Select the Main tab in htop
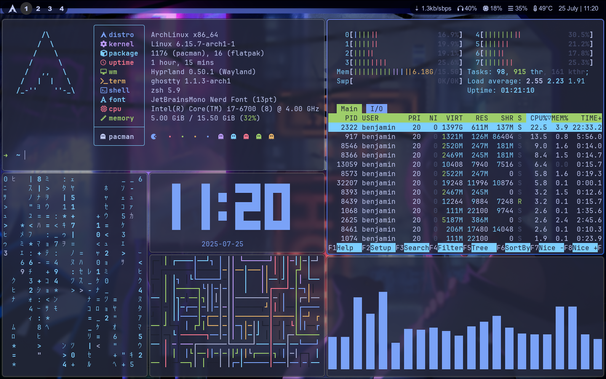Image resolution: width=606 pixels, height=379 pixels. point(349,109)
